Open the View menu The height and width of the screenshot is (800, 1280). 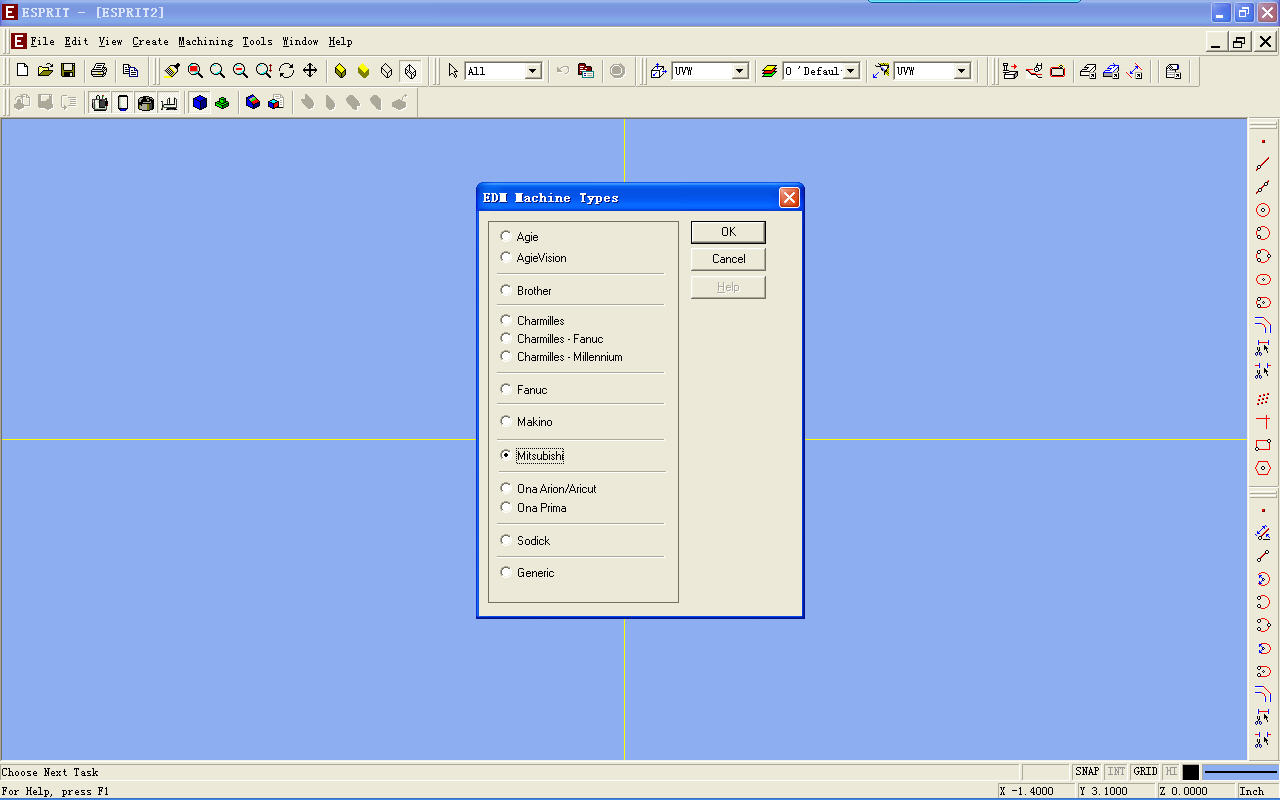(x=110, y=42)
